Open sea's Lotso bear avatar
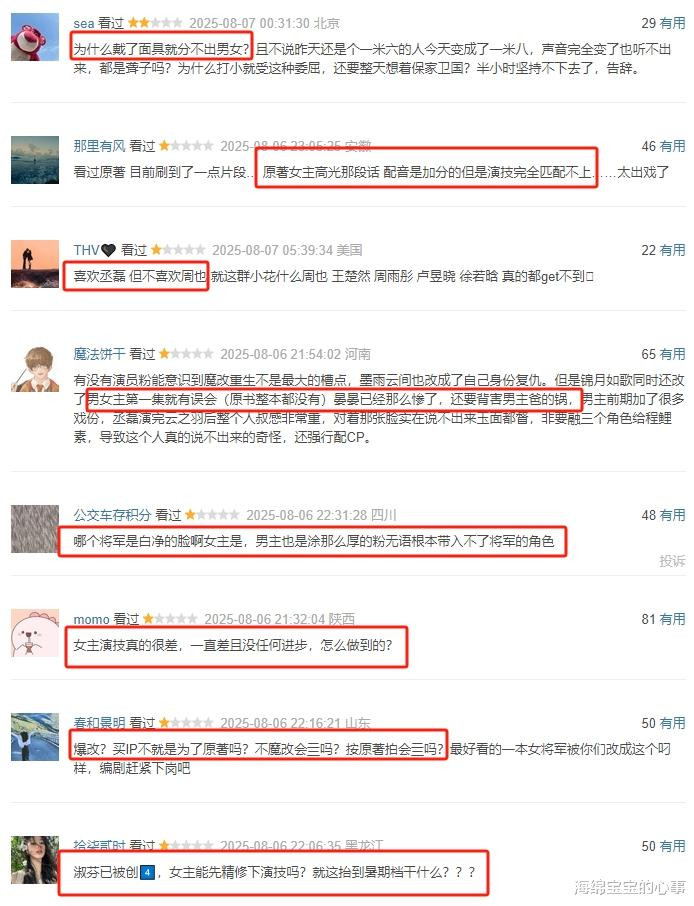The height and width of the screenshot is (906, 694). (35, 37)
